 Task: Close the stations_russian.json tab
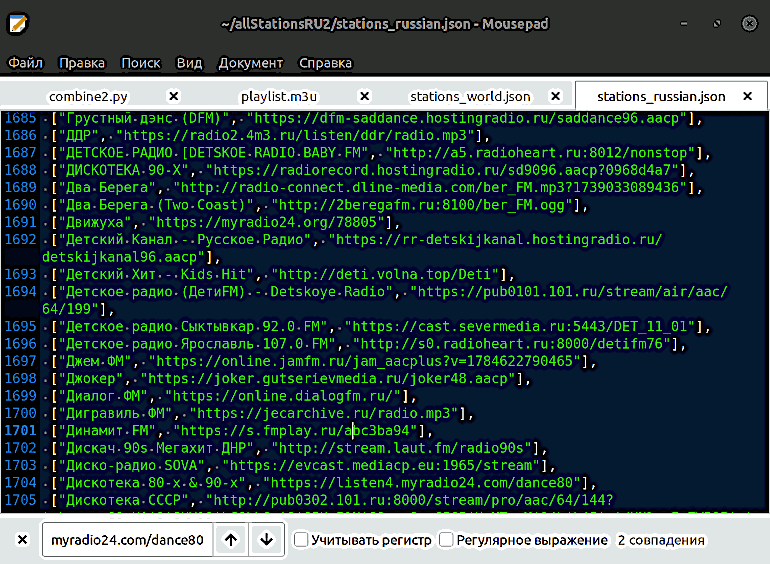(747, 96)
